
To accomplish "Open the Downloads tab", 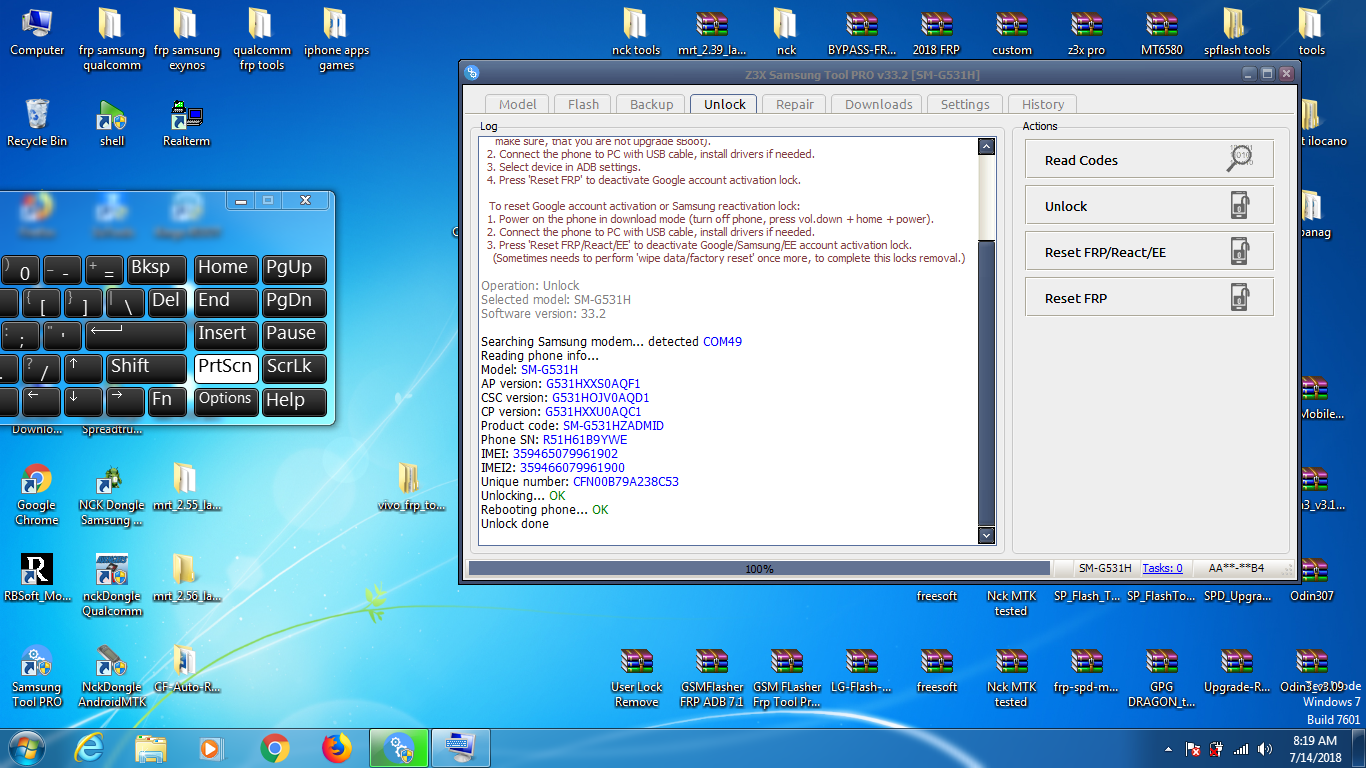I will click(x=878, y=104).
